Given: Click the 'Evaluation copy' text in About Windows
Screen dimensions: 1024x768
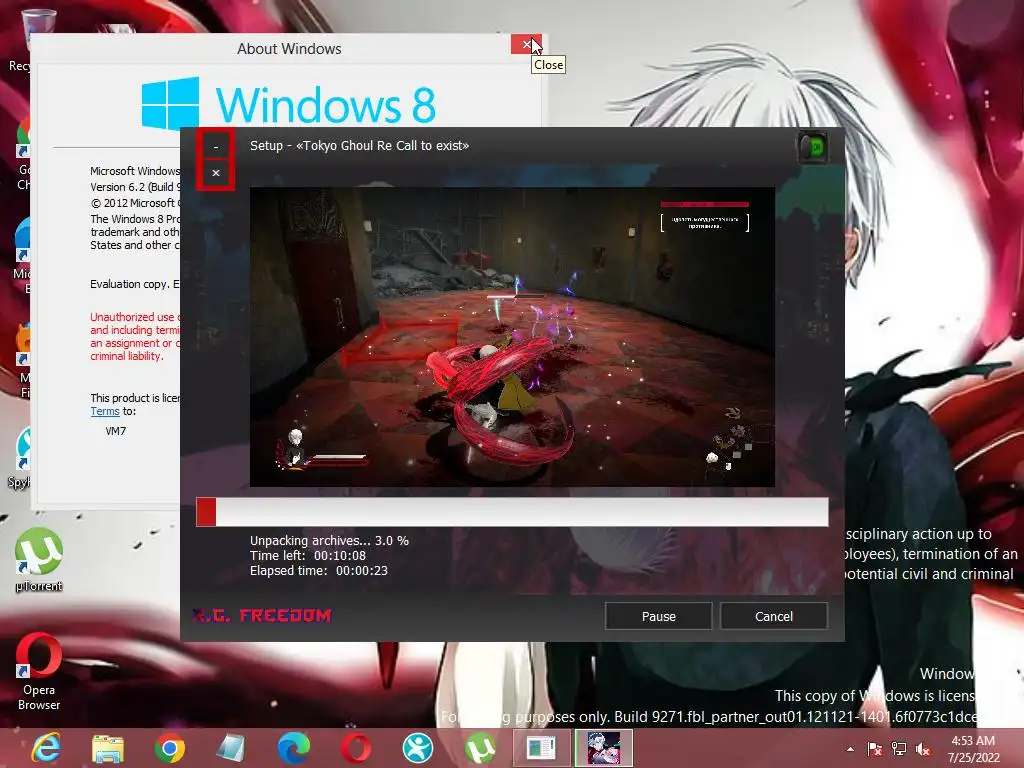Looking at the screenshot, I should [135, 284].
